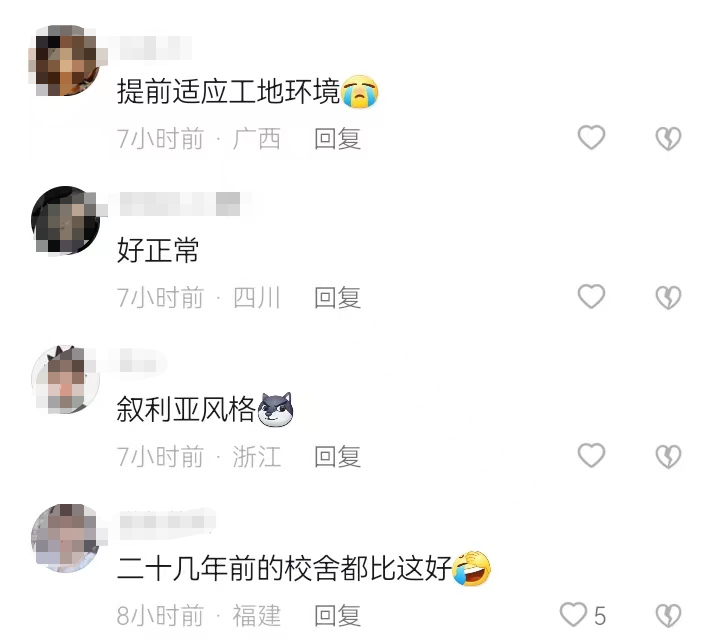Dislike the 叙利亚风格 comment
The width and height of the screenshot is (720, 639).
click(x=668, y=456)
